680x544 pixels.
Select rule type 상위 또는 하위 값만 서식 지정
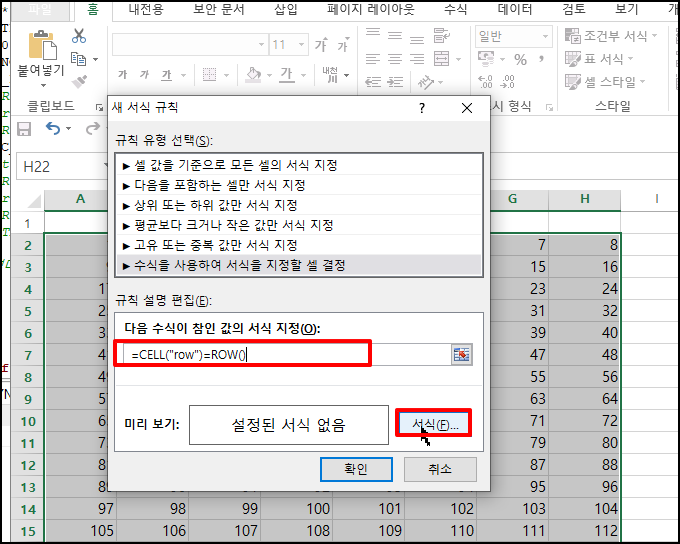click(x=299, y=205)
